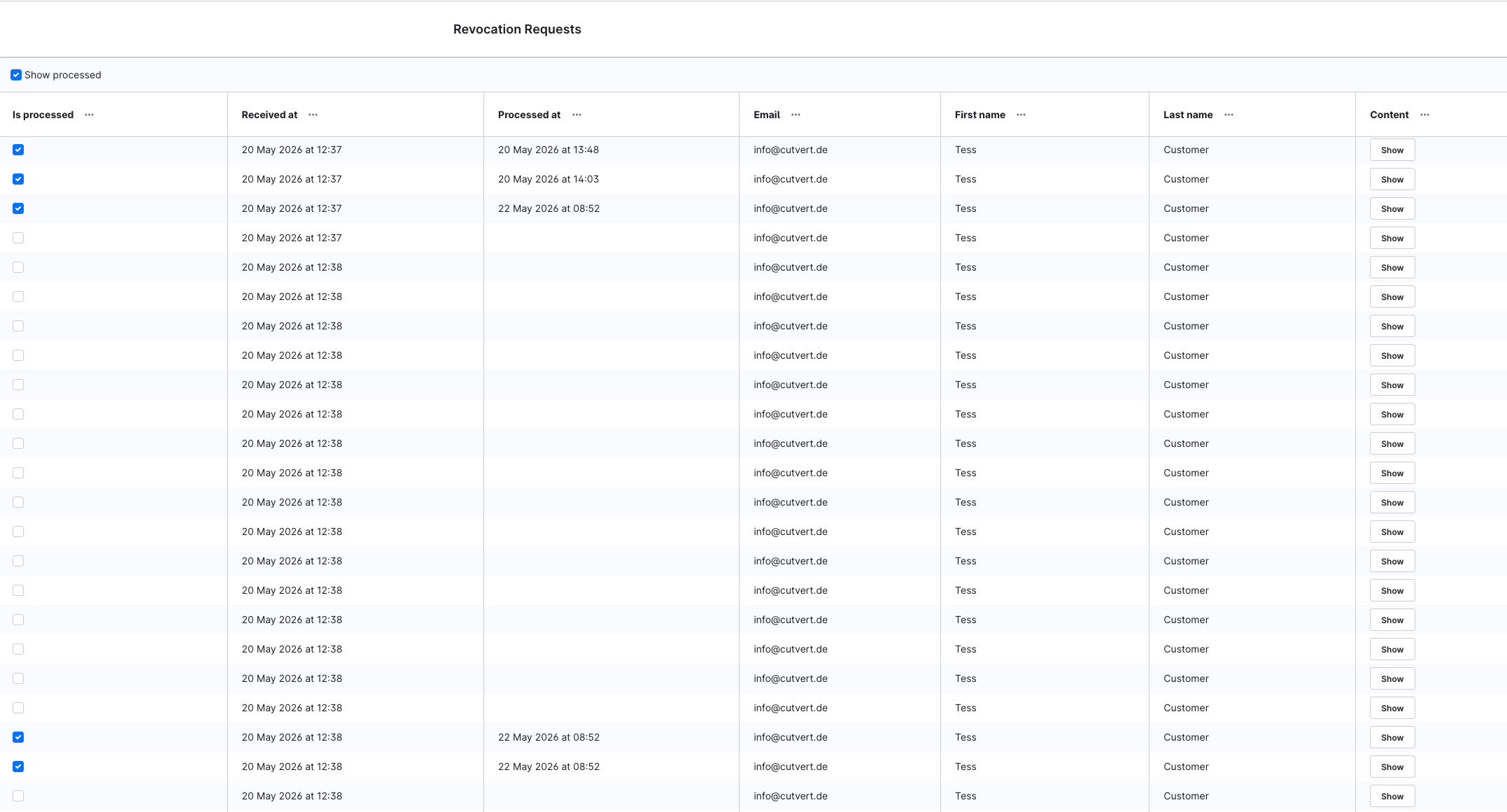Open the Last name column options menu
Viewport: 1507px width, 812px height.
tap(1229, 115)
